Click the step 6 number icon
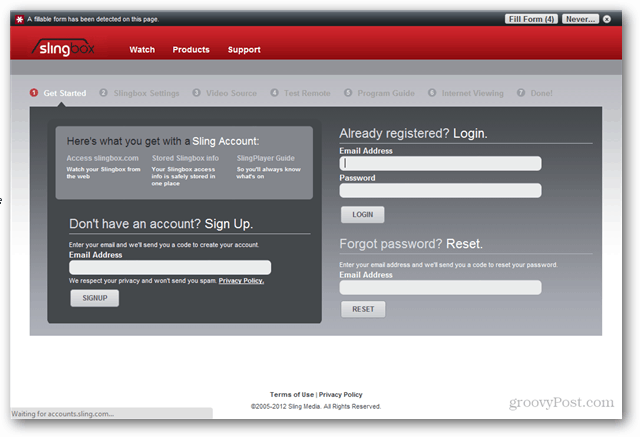 click(432, 93)
